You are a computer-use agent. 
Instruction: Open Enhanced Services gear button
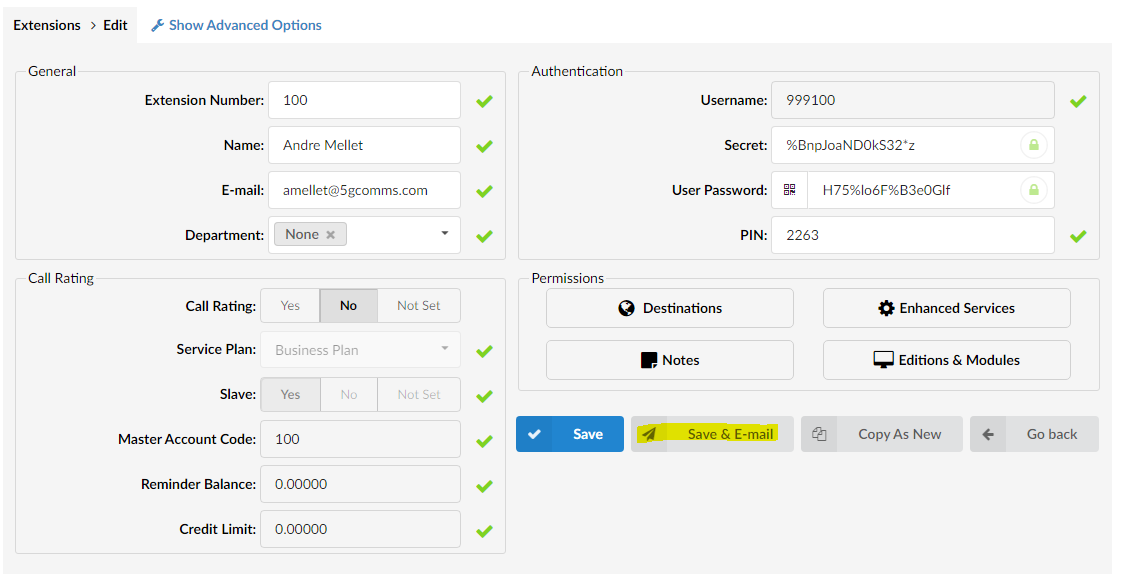(946, 308)
